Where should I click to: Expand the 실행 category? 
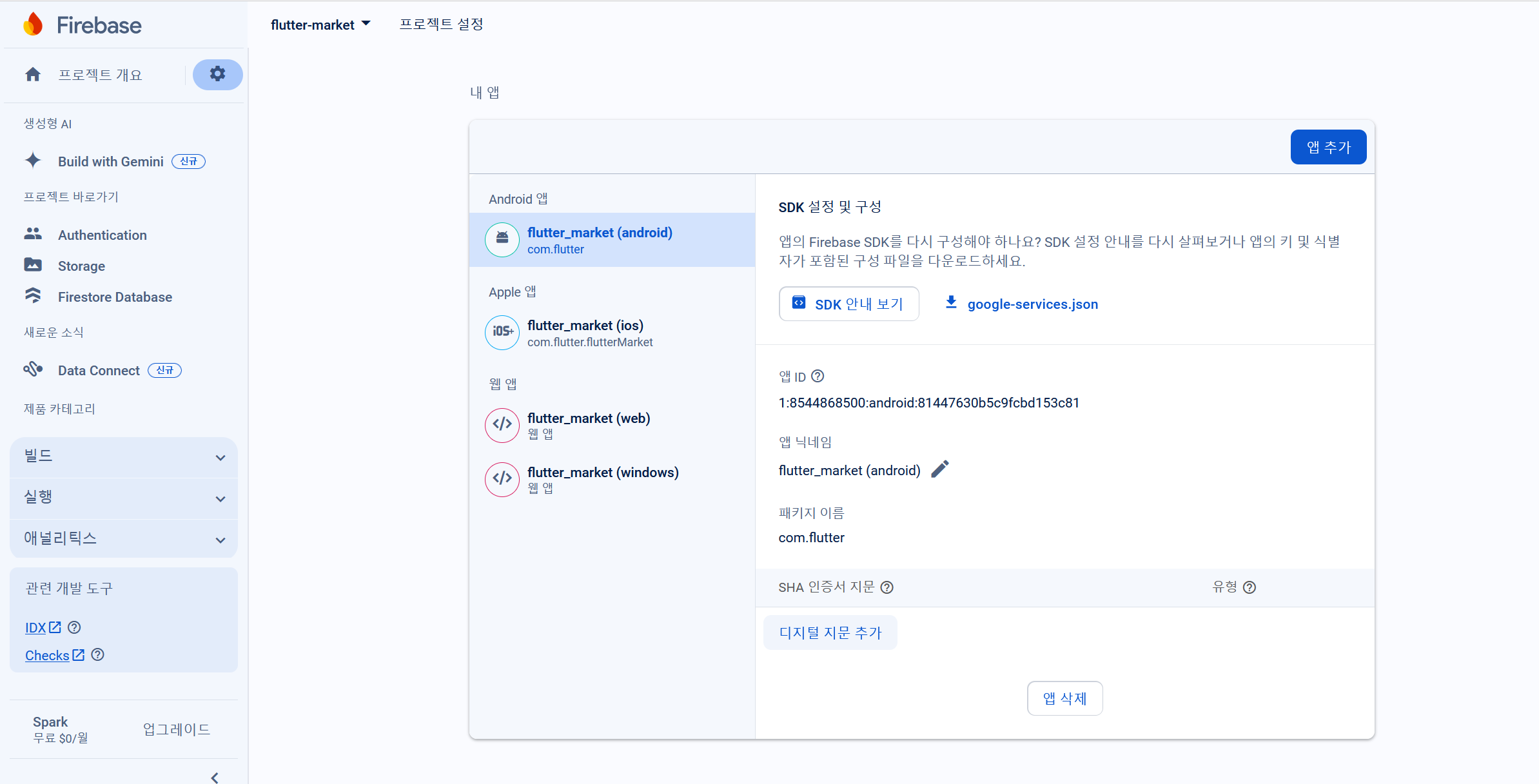coord(124,498)
